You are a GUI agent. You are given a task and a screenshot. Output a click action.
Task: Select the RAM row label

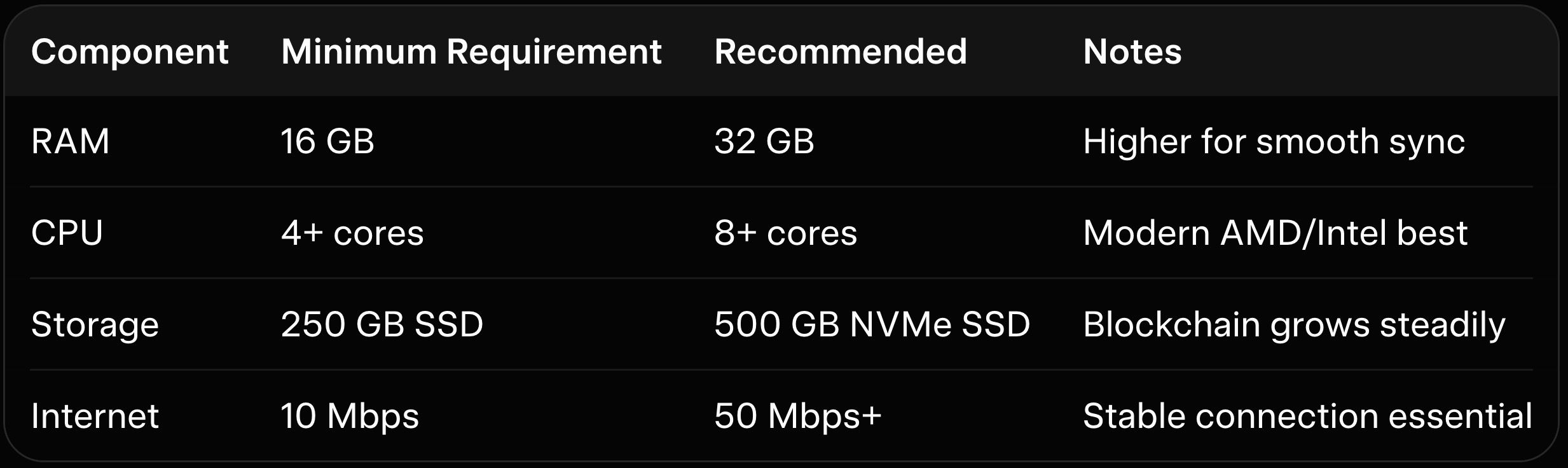coord(70,141)
